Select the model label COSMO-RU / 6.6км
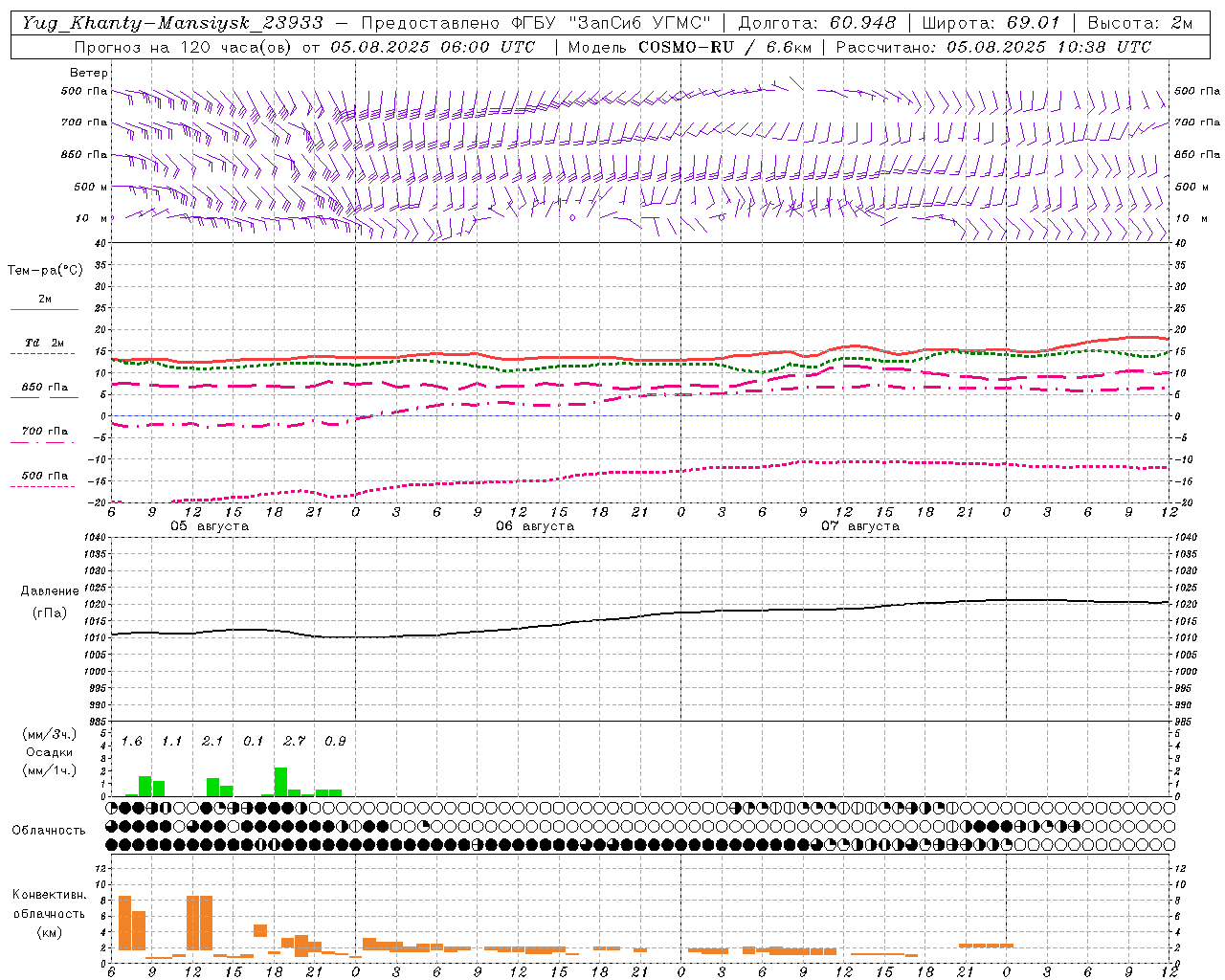This screenshot has width=1225, height=980. (725, 47)
